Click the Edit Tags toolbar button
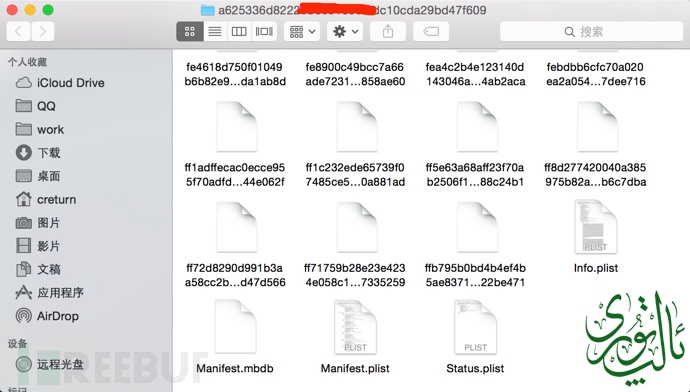The image size is (690, 392). pyautogui.click(x=431, y=32)
